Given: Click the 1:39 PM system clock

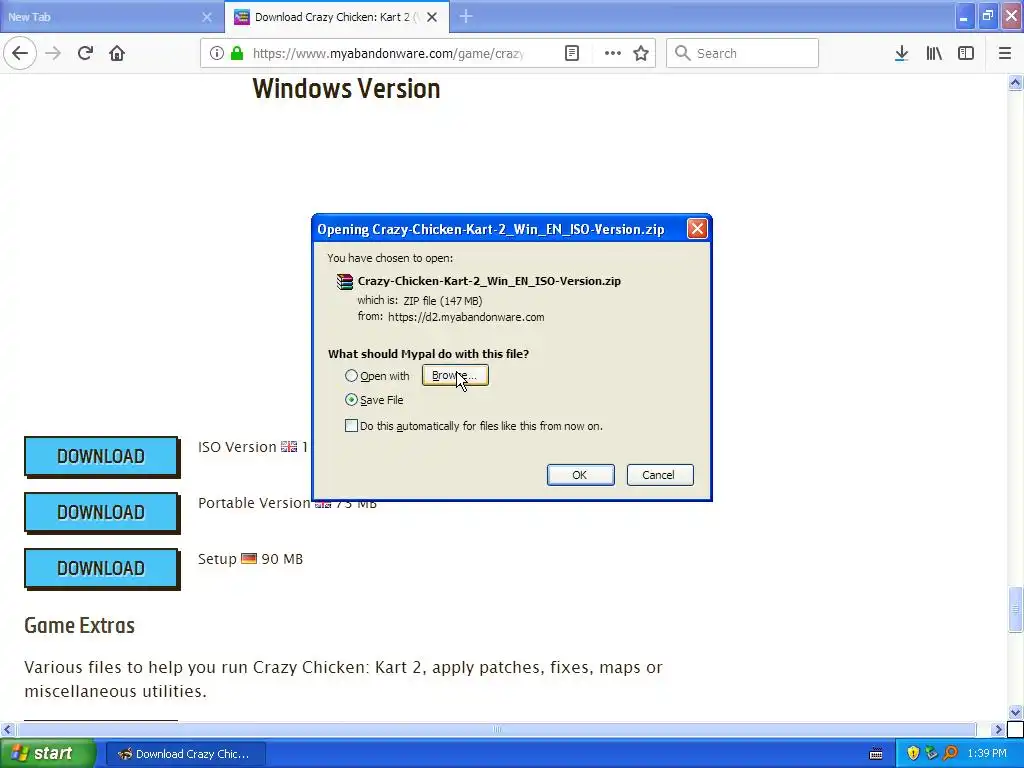Looking at the screenshot, I should coord(987,754).
